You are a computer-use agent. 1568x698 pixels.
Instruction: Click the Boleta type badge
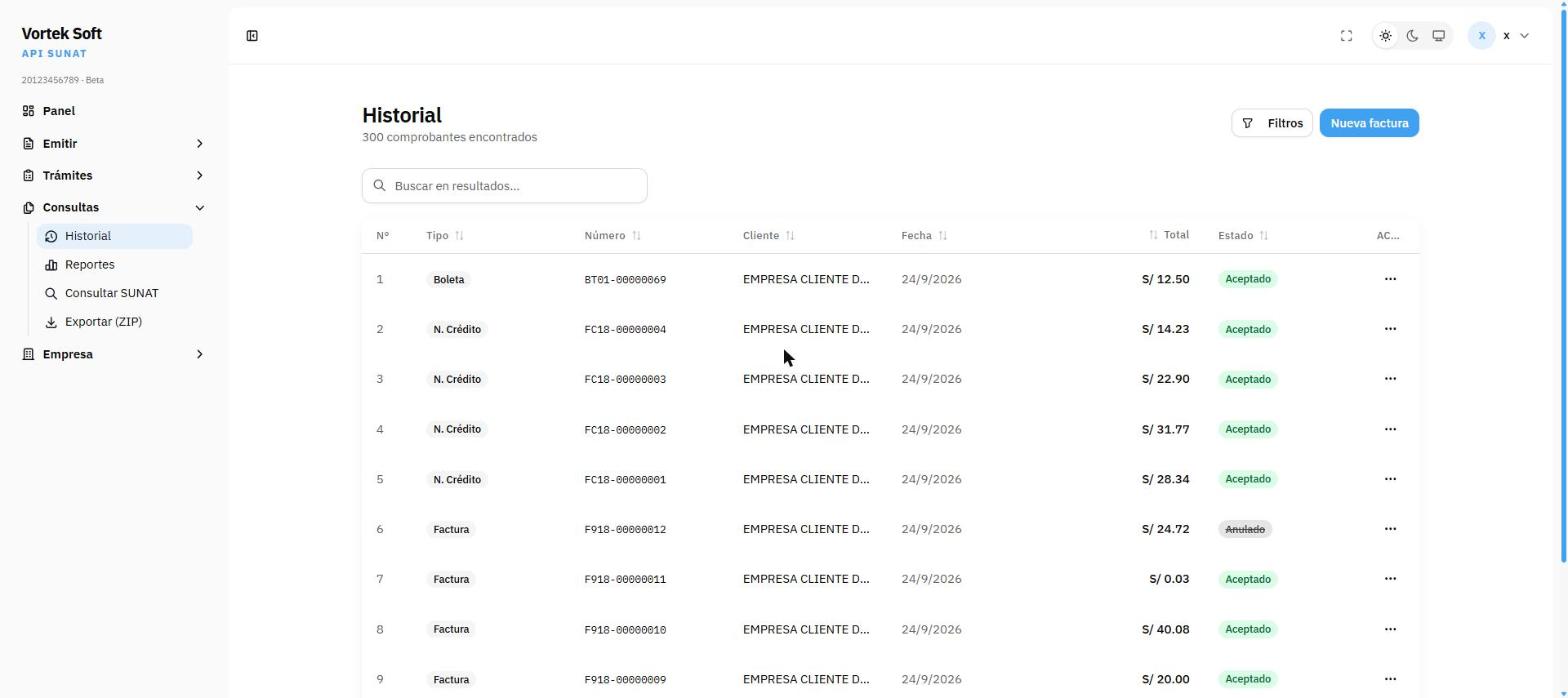pyautogui.click(x=449, y=280)
